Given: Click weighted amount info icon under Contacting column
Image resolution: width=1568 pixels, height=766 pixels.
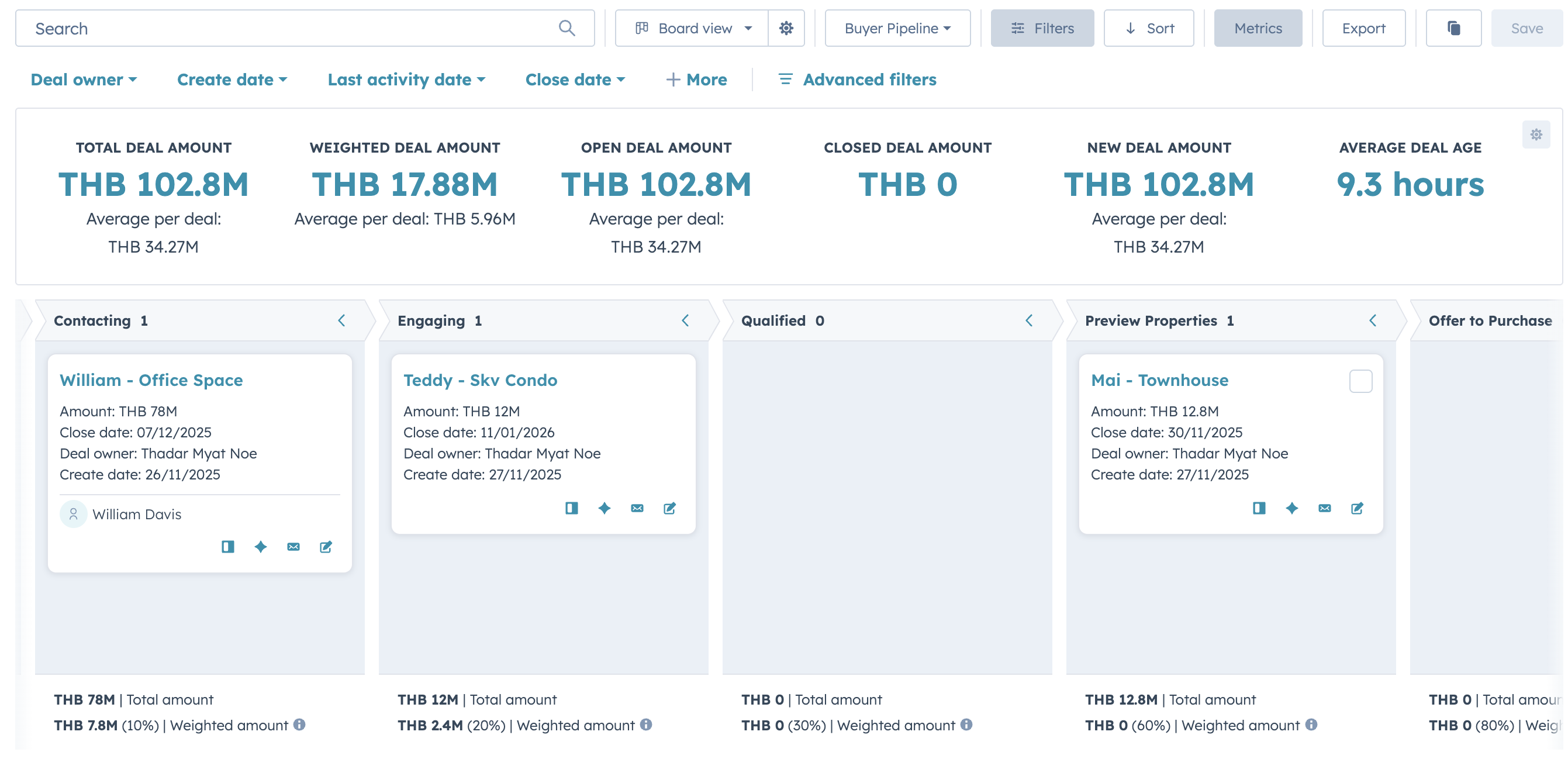Looking at the screenshot, I should click(299, 724).
